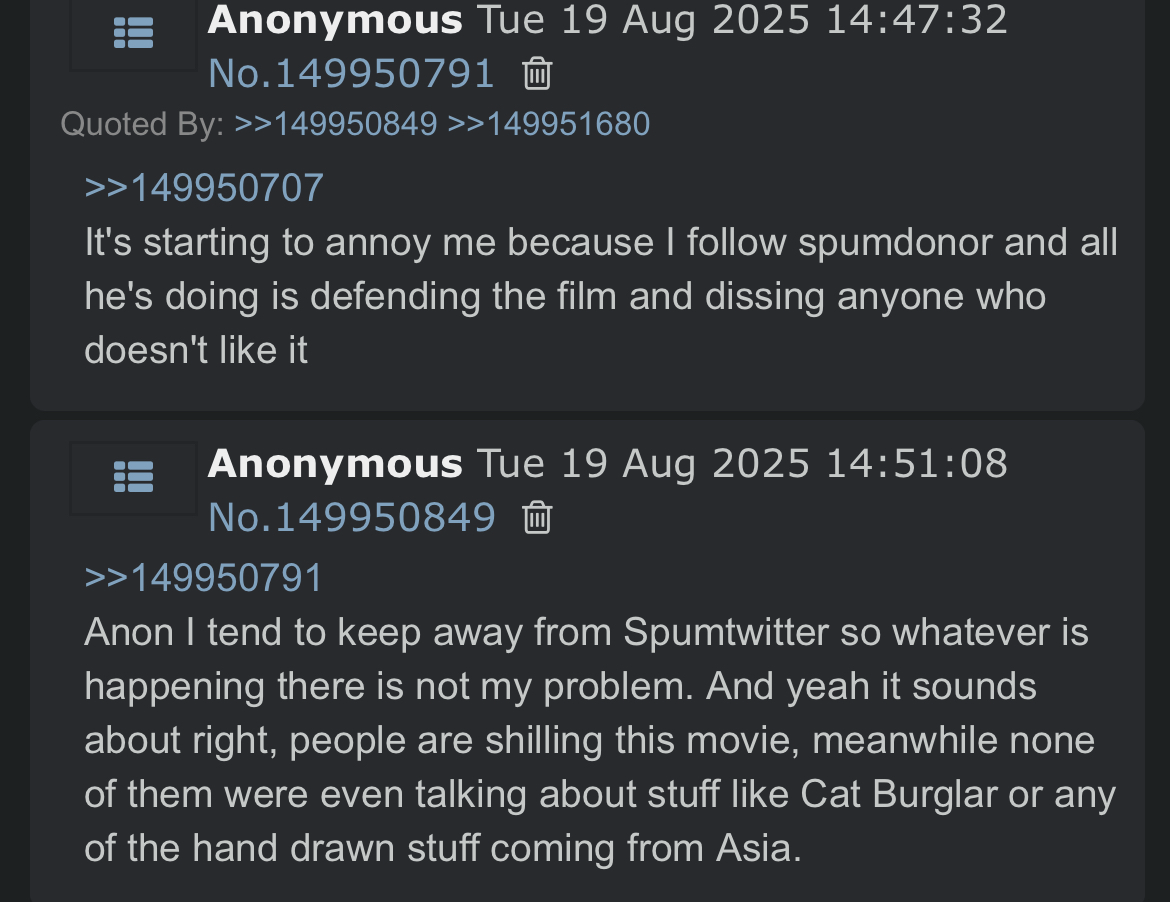1170x902 pixels.
Task: Click the comment text about spumdonor
Action: tap(601, 296)
